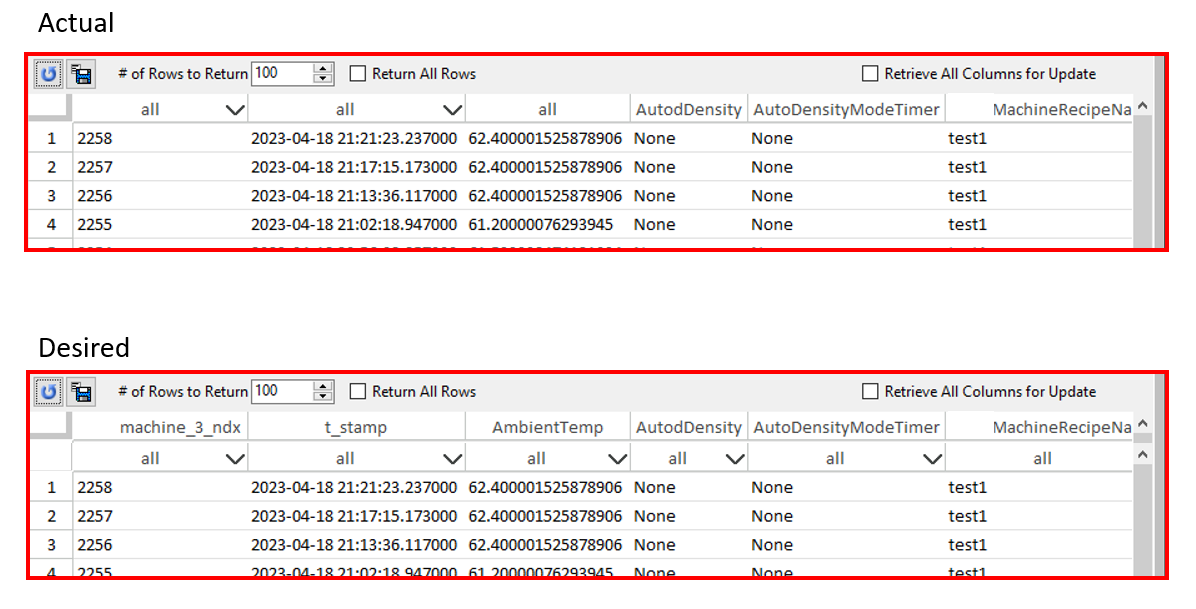
Task: Click the save/export icon in the Desired grid toolbar
Action: pyautogui.click(x=81, y=392)
